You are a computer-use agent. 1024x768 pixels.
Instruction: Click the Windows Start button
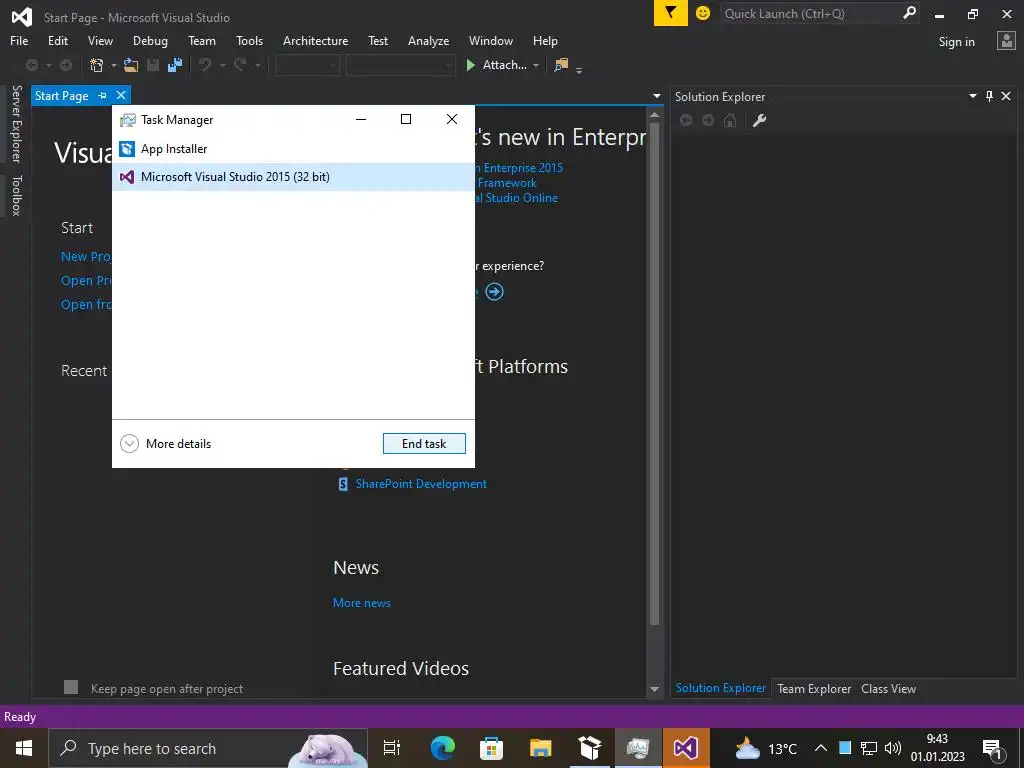[24, 748]
